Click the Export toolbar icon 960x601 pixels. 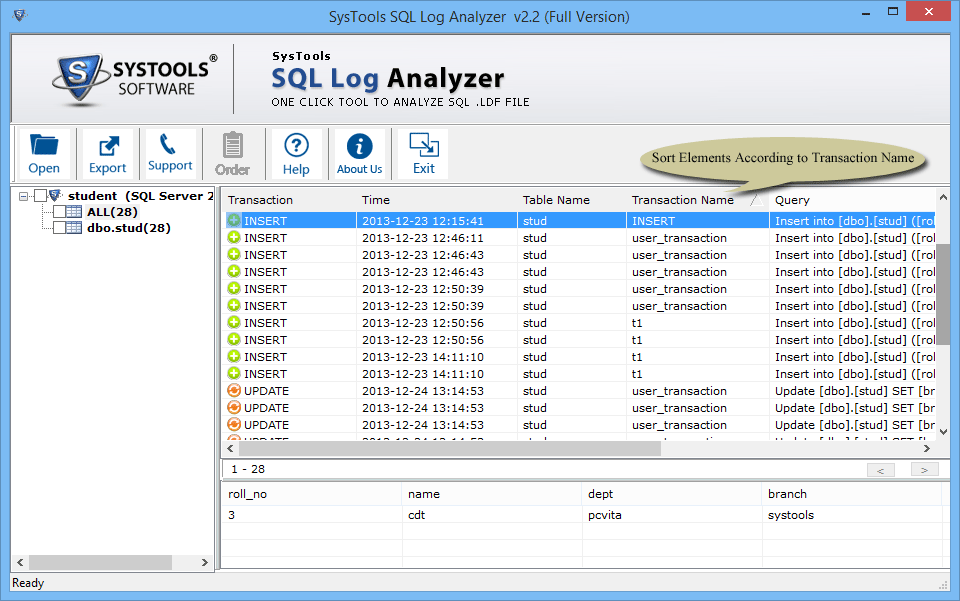(108, 154)
